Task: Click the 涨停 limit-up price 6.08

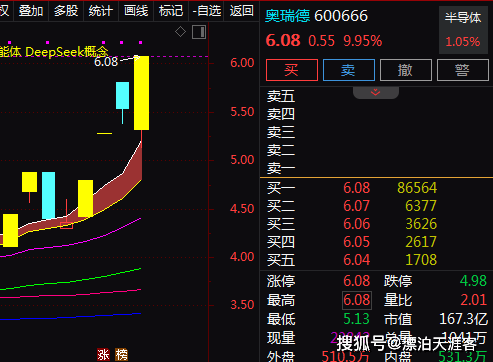Action: coord(357,281)
